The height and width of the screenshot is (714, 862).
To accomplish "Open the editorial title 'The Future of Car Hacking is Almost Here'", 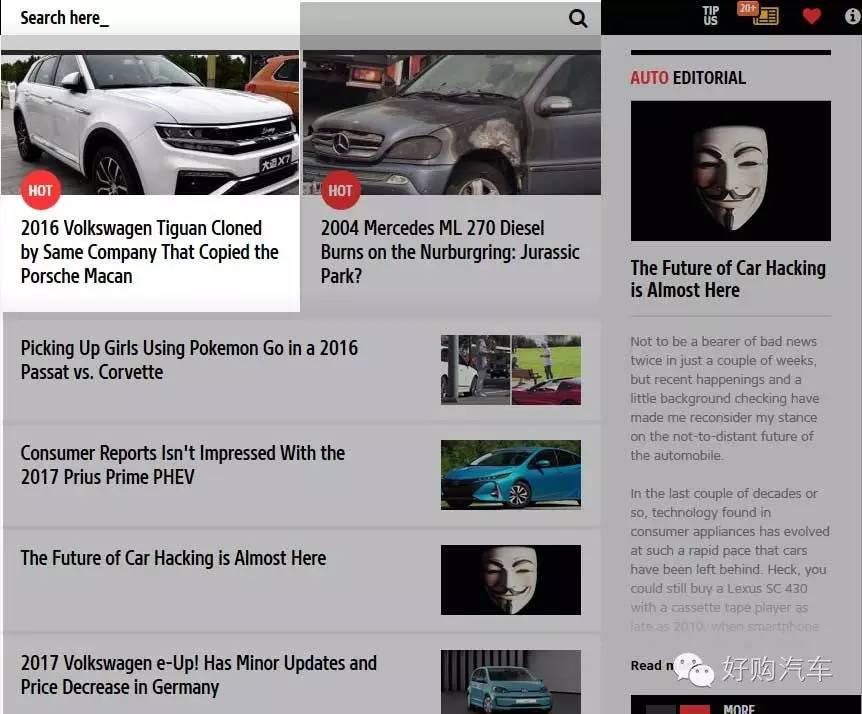I will (x=728, y=279).
